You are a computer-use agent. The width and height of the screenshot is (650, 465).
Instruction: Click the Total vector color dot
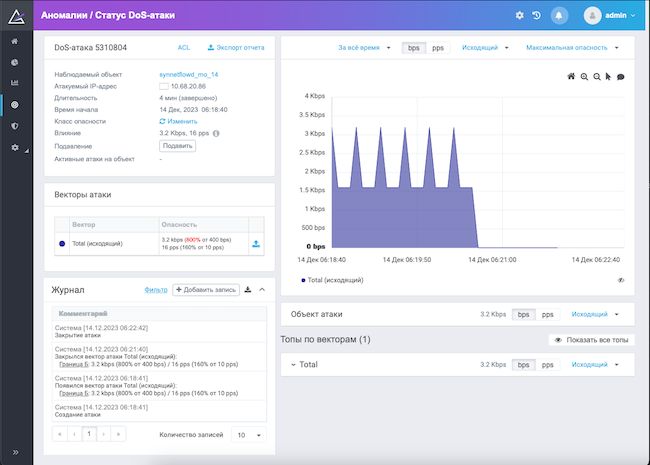[62, 243]
